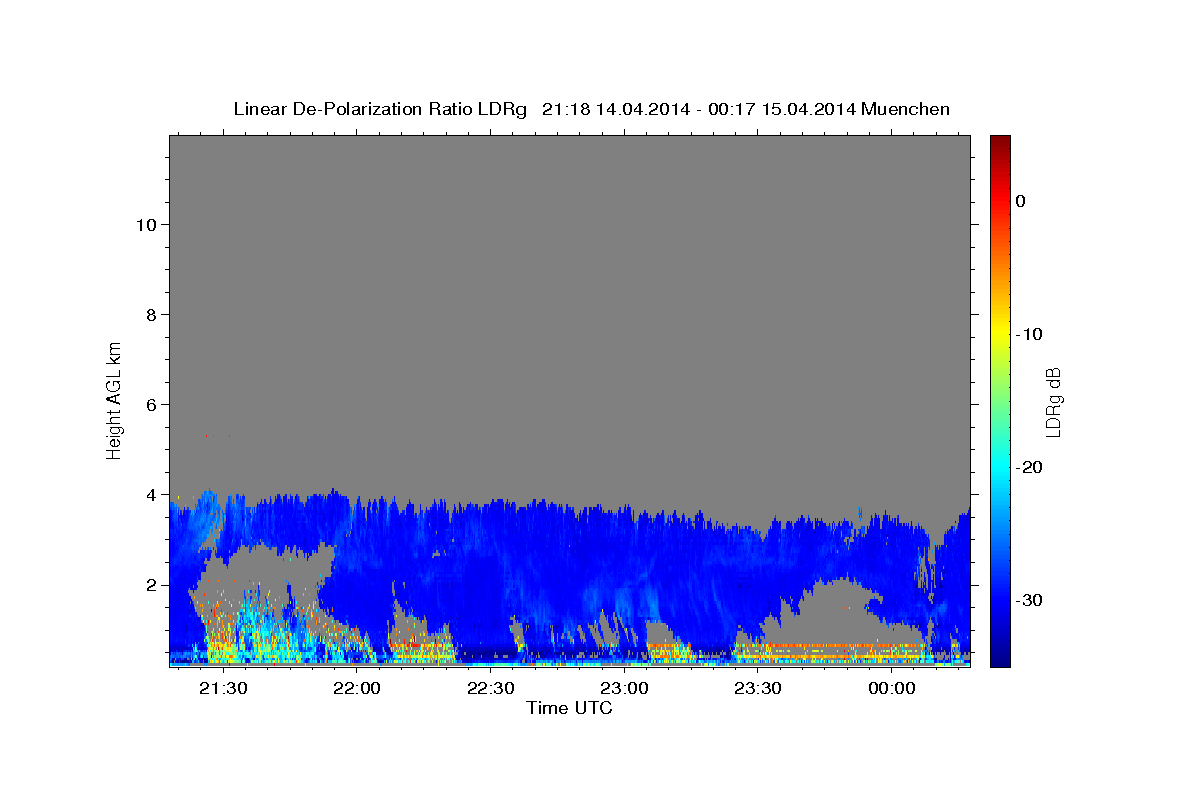Click the colorbar -20 dB label
Image resolution: width=1200 pixels, height=800 pixels.
coord(1030,467)
